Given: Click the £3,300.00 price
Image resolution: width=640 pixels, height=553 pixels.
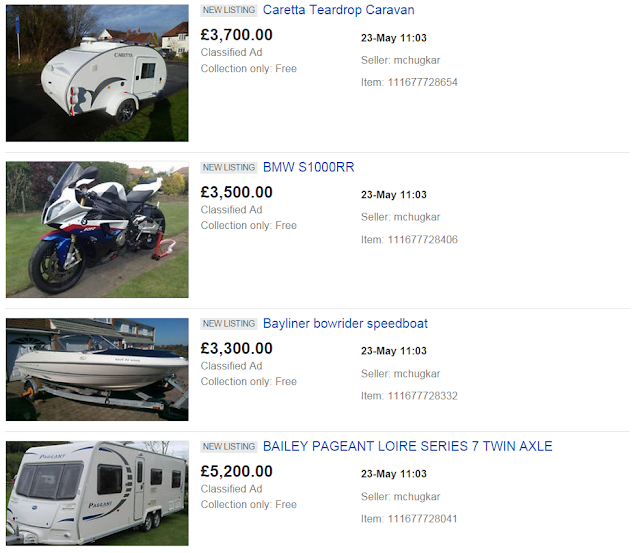Looking at the screenshot, I should click(x=236, y=349).
